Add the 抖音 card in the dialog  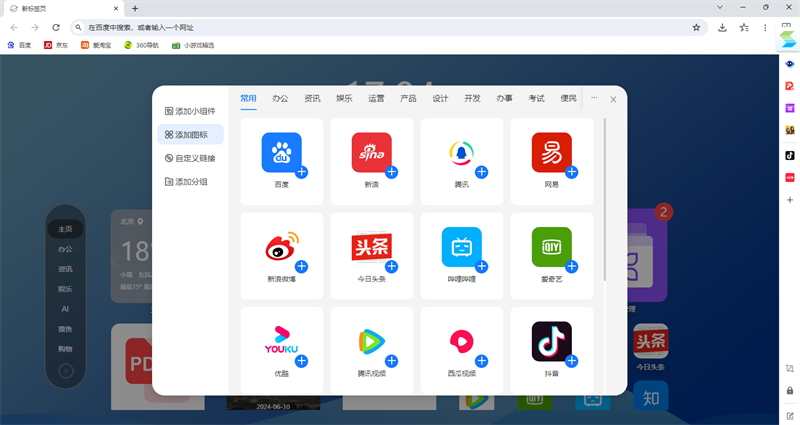click(x=571, y=361)
